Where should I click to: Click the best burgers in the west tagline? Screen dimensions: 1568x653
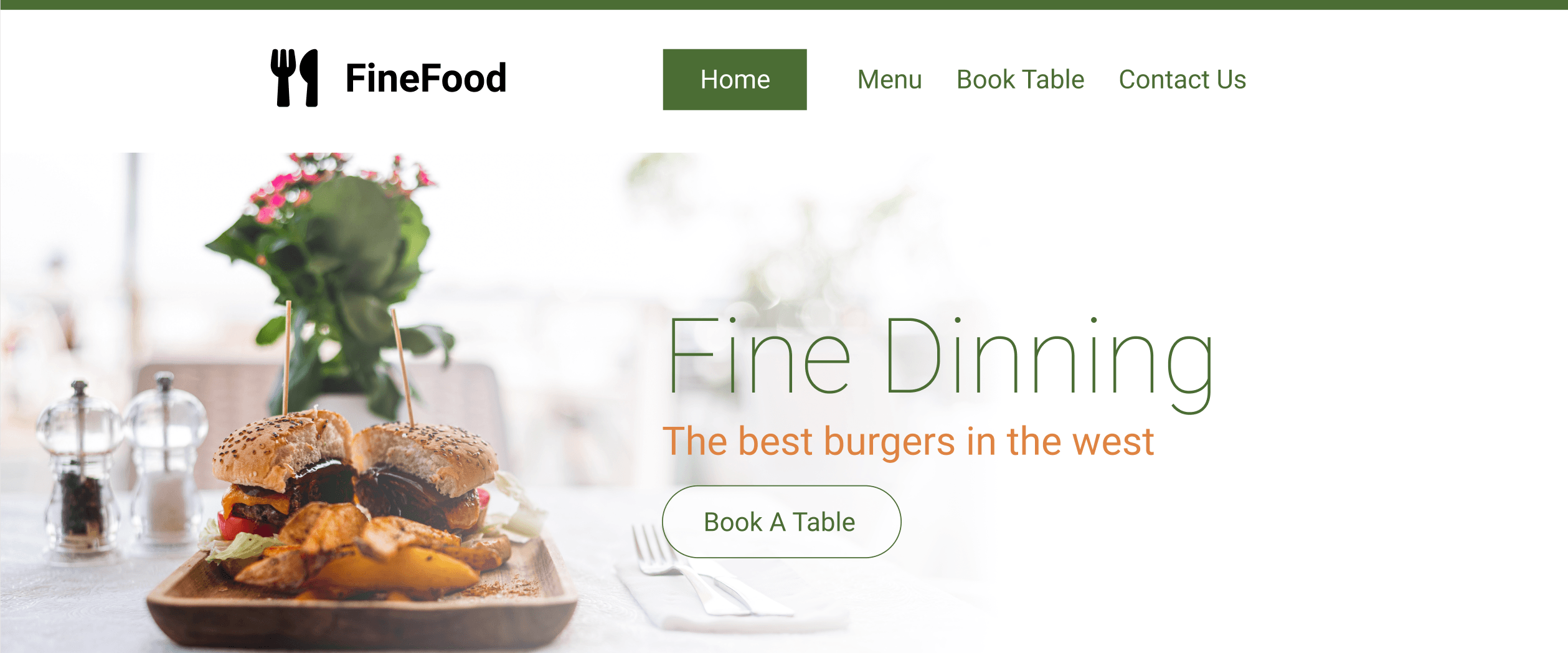point(909,442)
